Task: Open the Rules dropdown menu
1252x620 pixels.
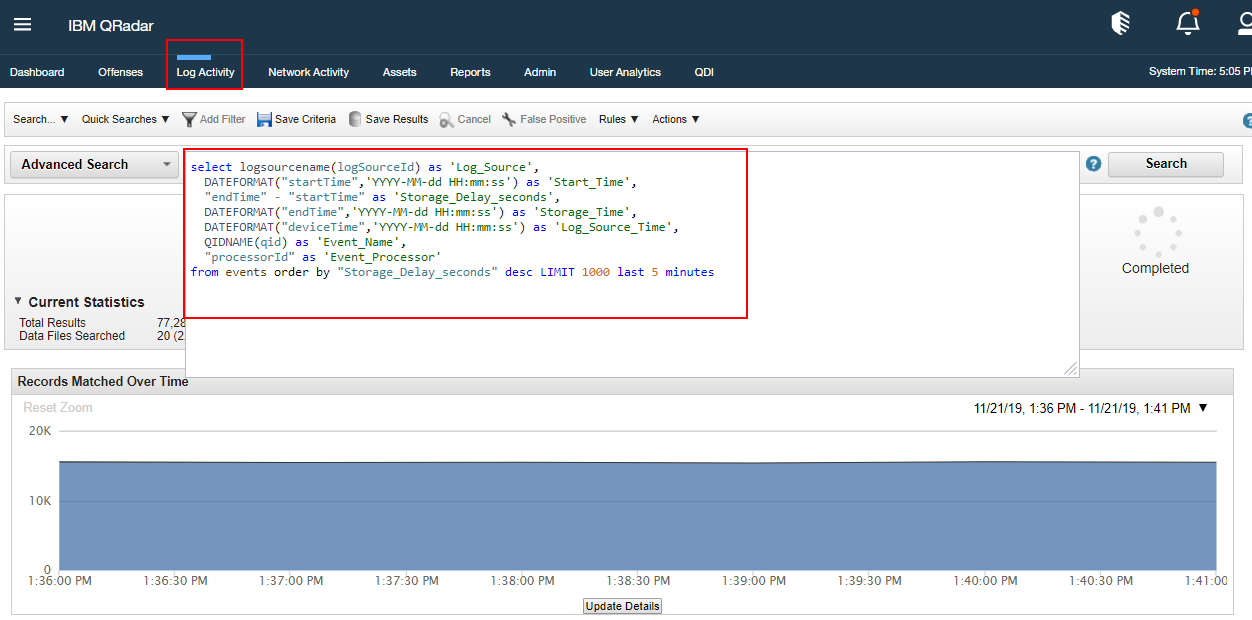Action: click(x=619, y=119)
